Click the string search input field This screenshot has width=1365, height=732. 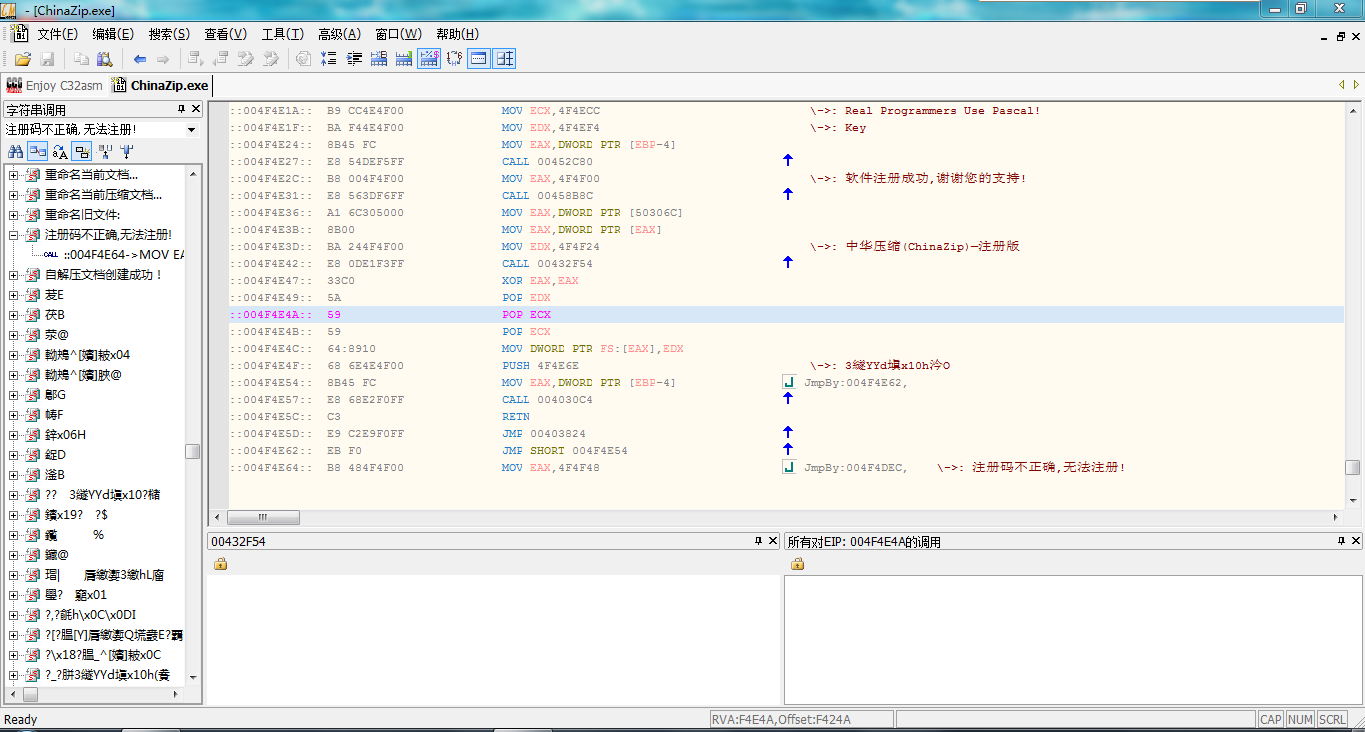[x=93, y=130]
